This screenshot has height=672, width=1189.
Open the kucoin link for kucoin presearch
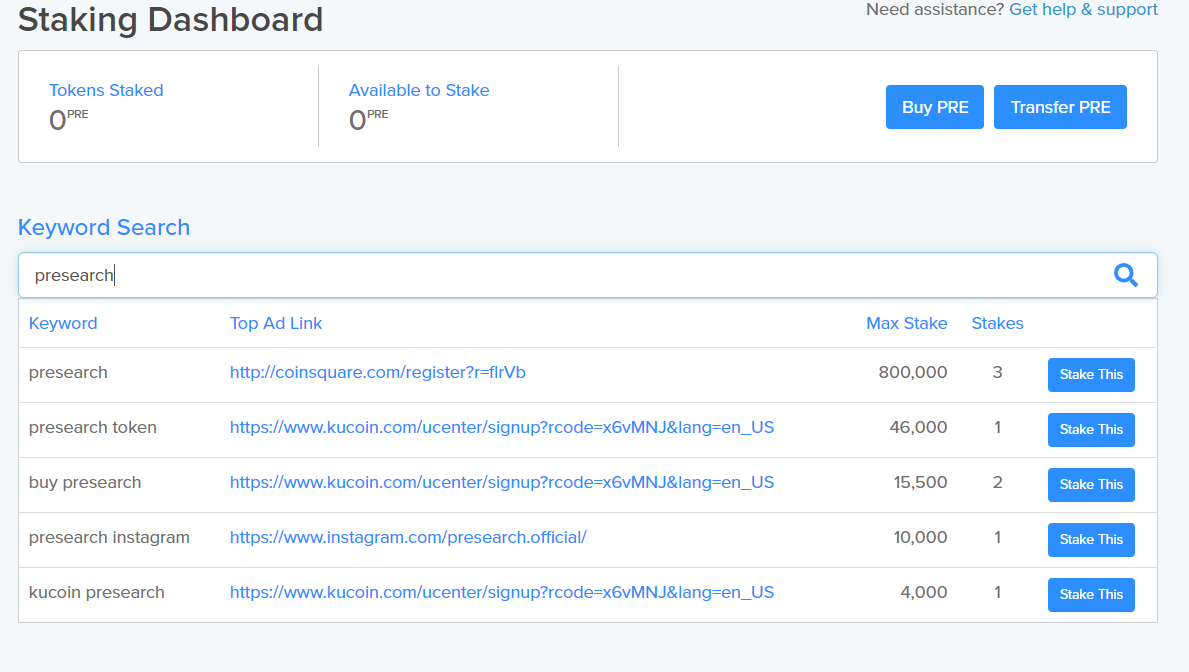[502, 592]
